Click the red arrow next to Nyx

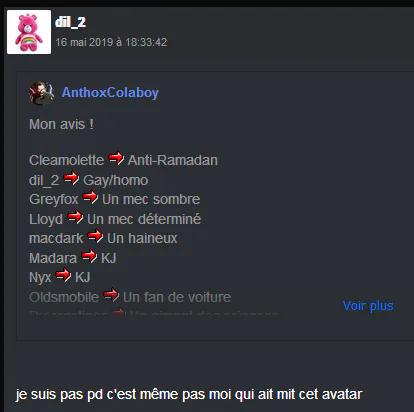pyautogui.click(x=63, y=275)
